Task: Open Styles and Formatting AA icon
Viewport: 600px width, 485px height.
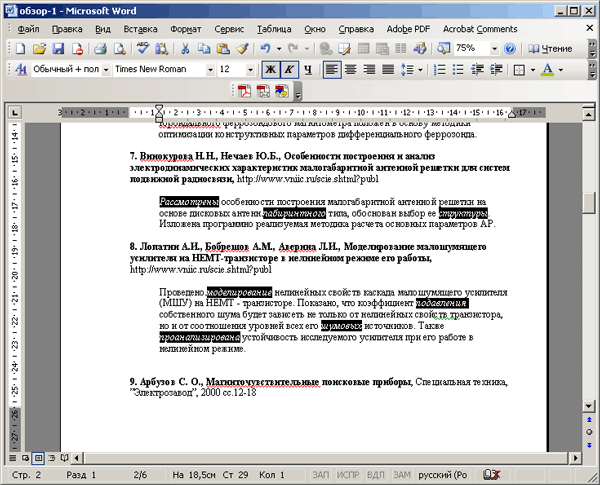Action: click(20, 69)
